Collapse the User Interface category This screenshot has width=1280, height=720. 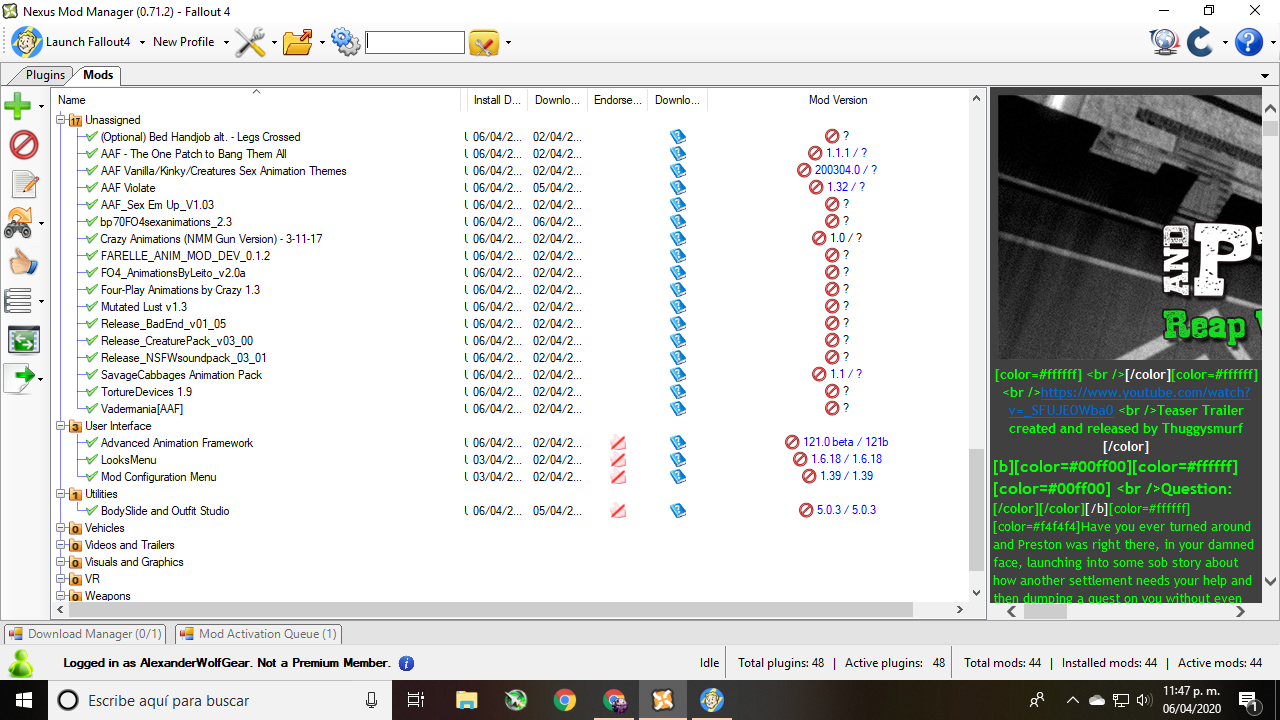tap(61, 426)
